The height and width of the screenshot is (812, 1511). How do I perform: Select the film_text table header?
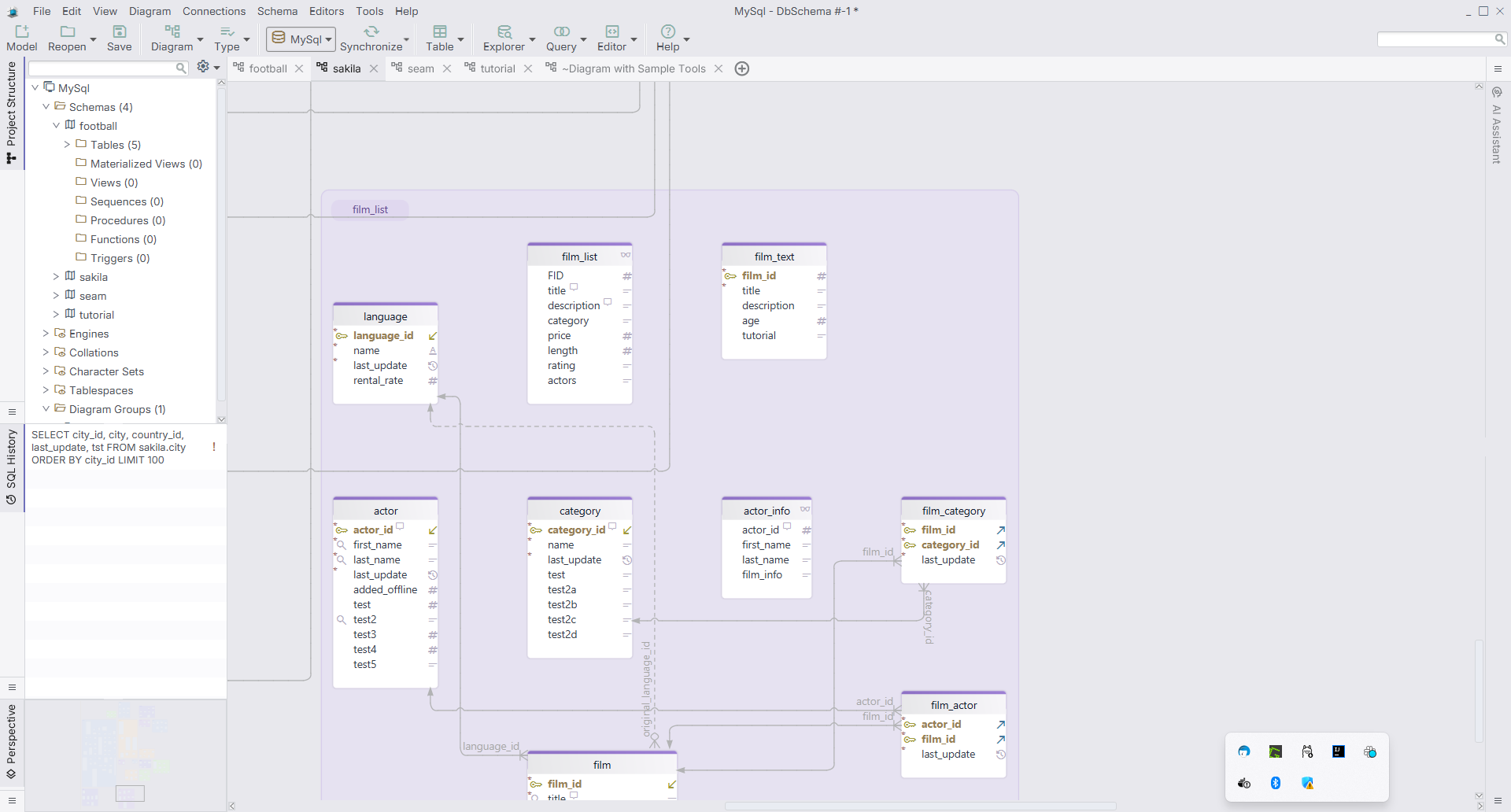[774, 257]
